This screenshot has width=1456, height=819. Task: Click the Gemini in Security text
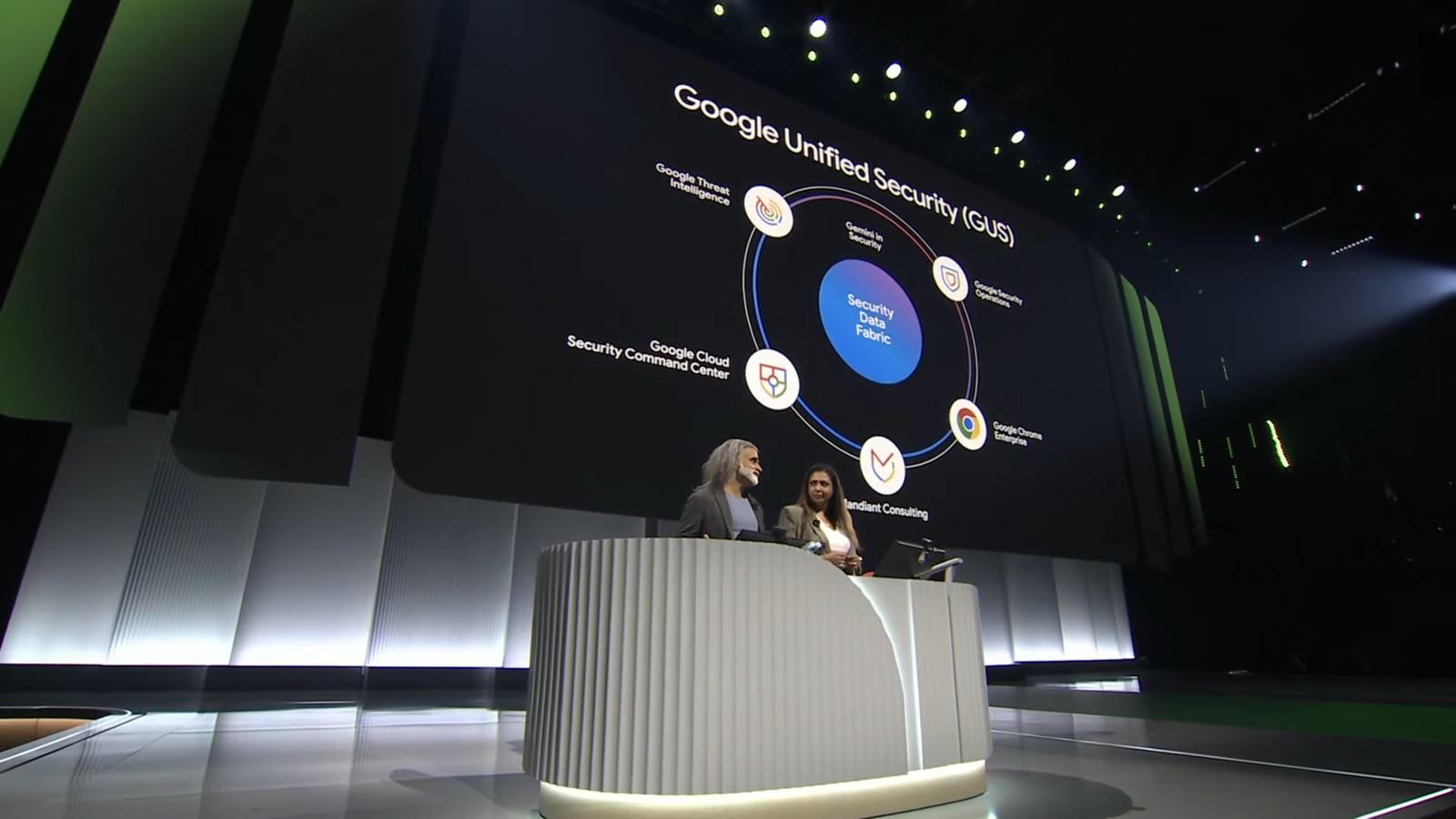864,235
